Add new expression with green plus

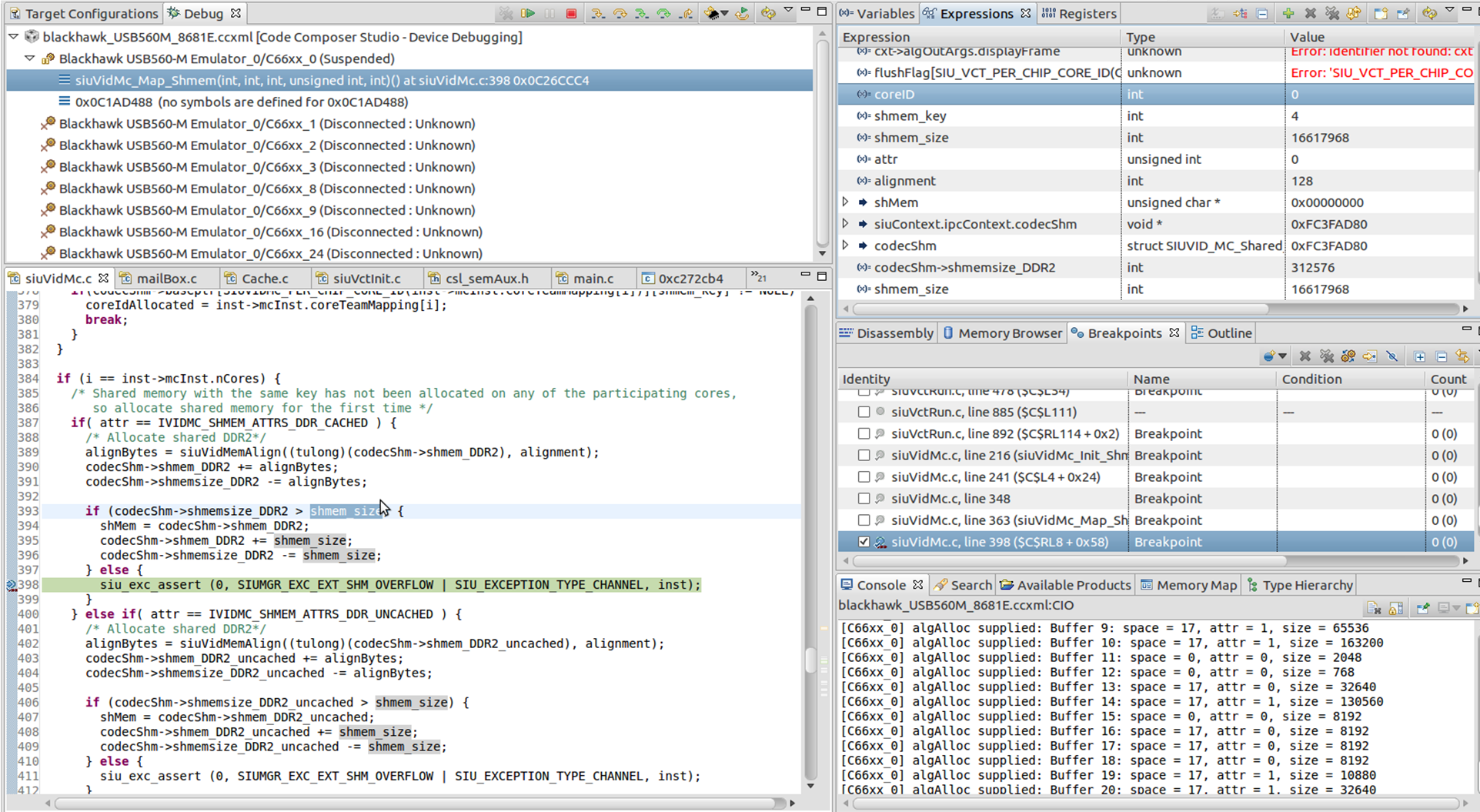[1288, 13]
